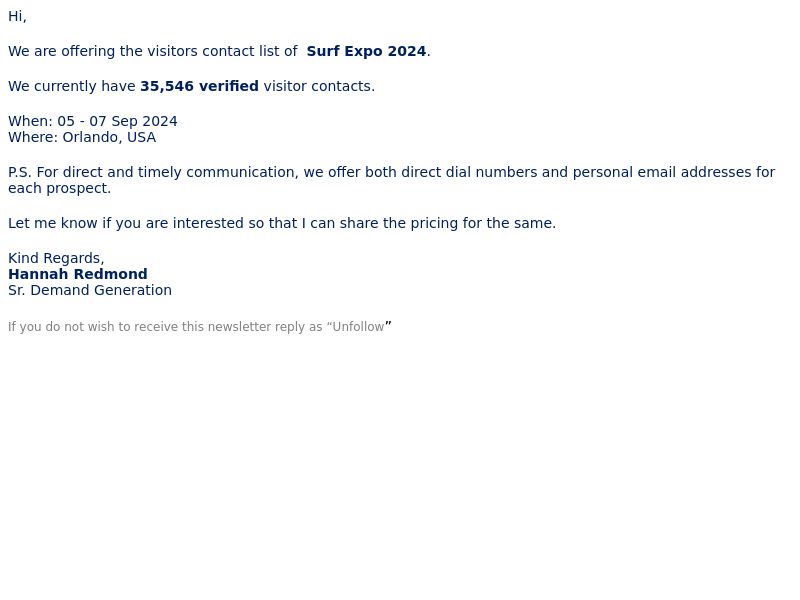
Task: Click the bold 'Surf Expo 2024' text
Action: coord(366,51)
